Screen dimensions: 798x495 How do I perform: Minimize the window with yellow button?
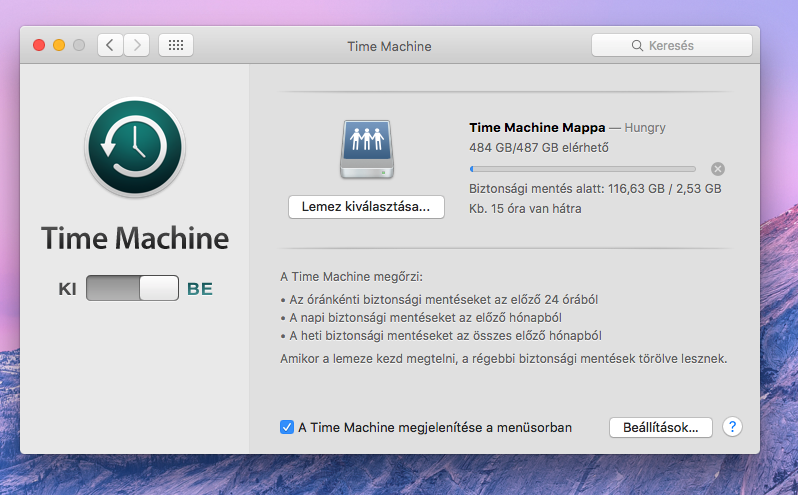pyautogui.click(x=59, y=45)
